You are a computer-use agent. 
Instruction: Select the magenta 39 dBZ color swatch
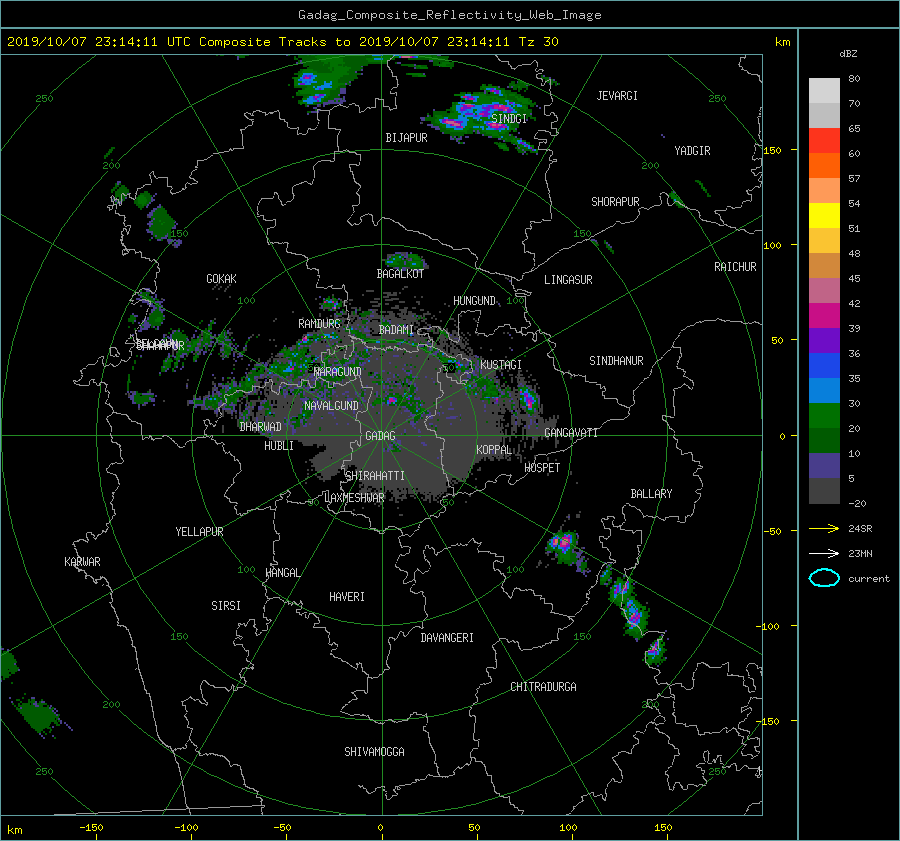tap(824, 315)
